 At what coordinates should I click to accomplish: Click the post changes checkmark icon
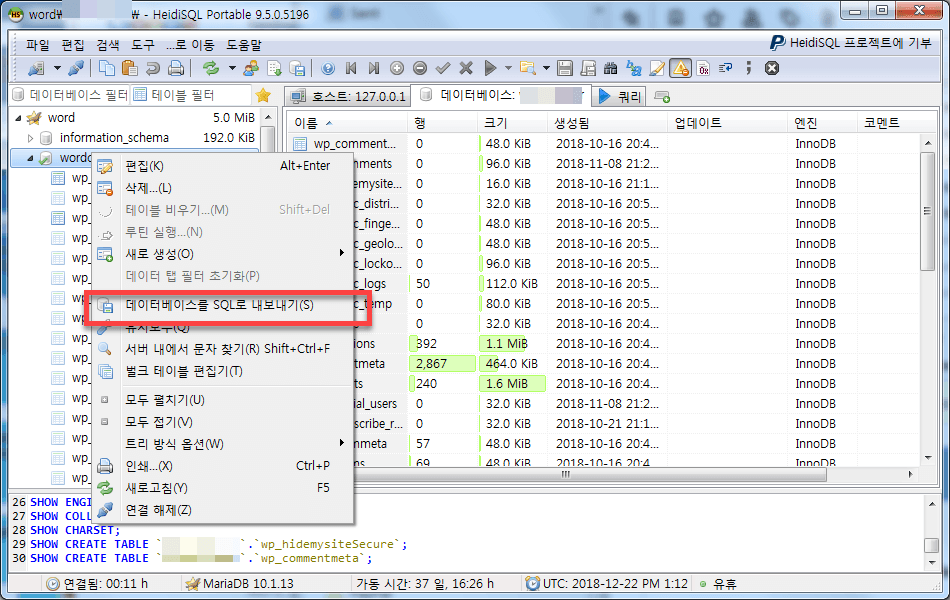443,68
